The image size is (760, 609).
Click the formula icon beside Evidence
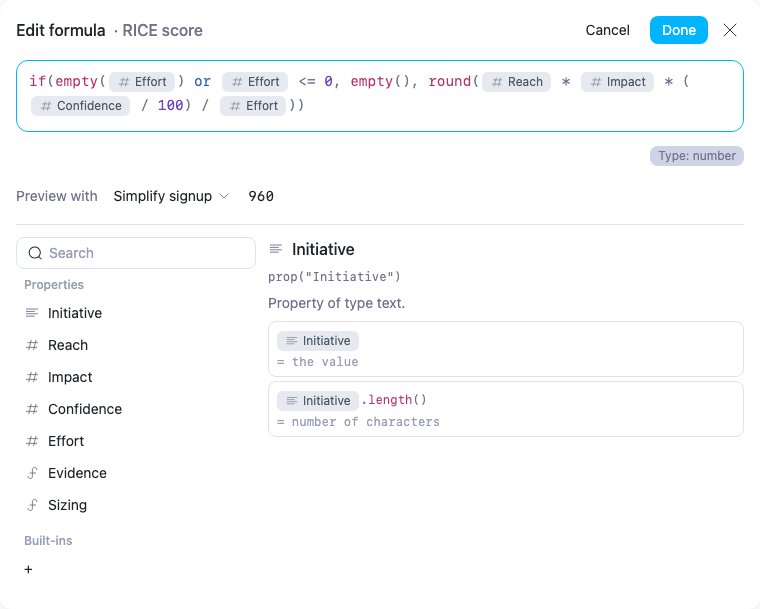[32, 473]
